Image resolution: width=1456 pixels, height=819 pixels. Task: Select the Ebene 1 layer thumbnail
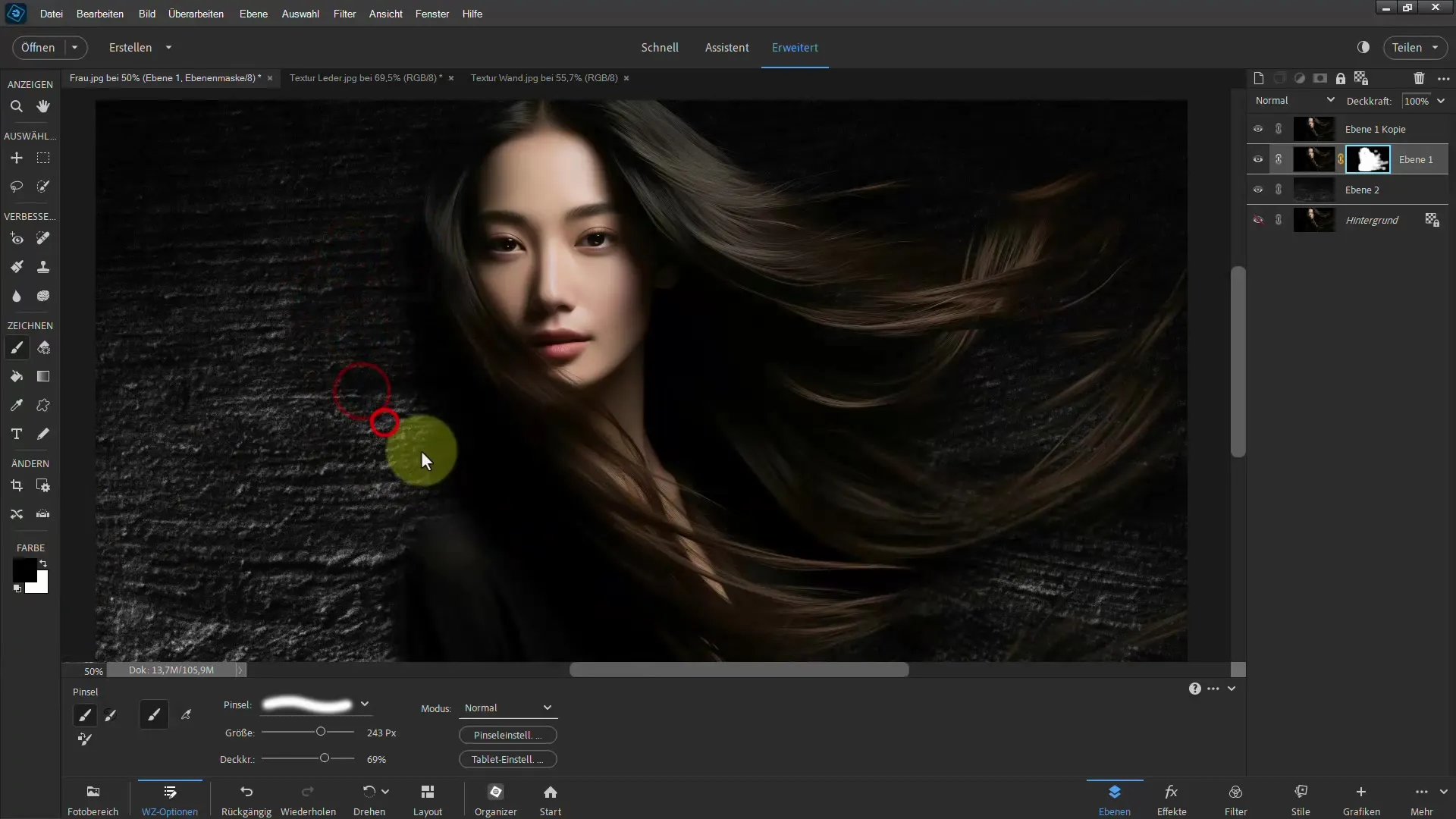1312,159
